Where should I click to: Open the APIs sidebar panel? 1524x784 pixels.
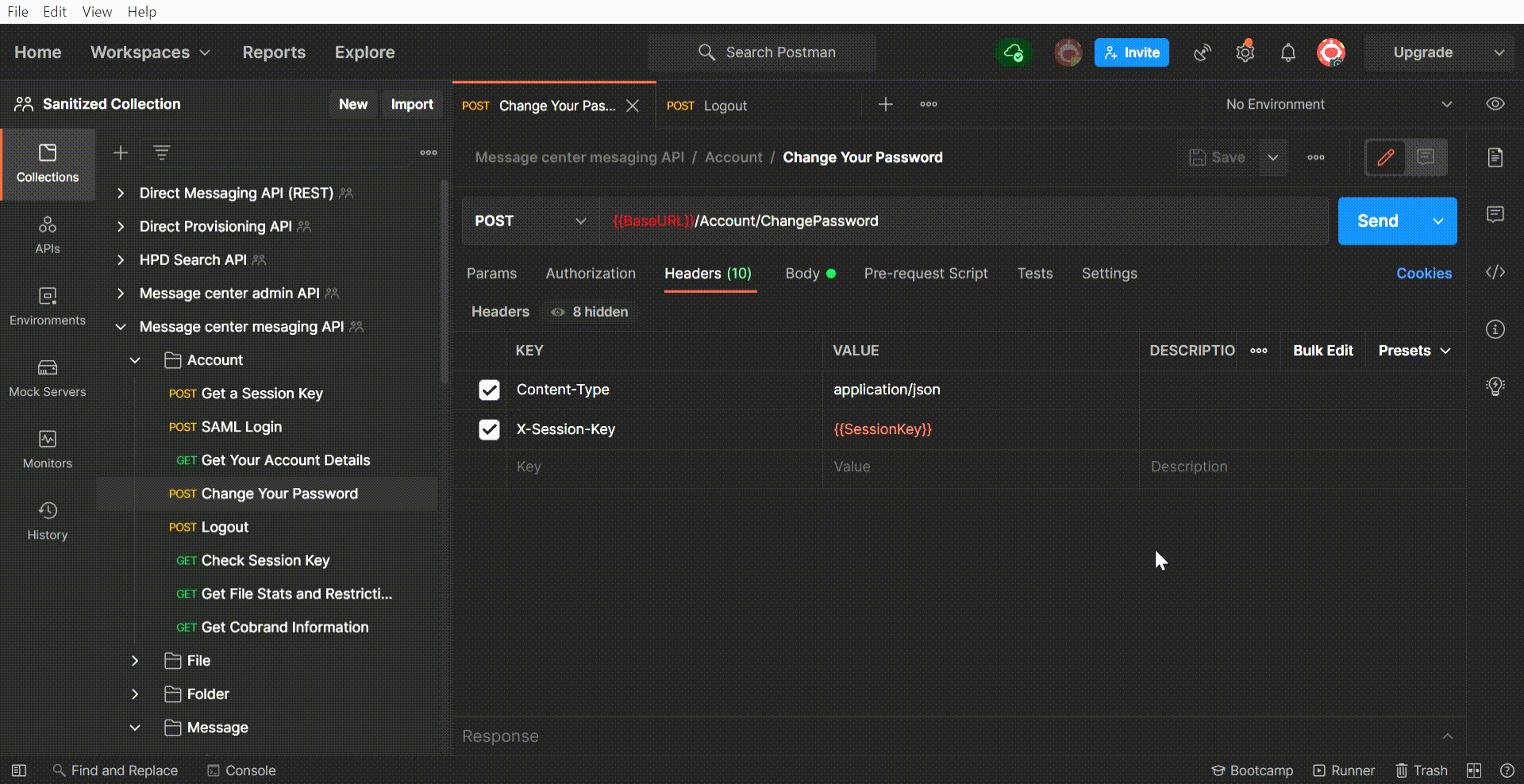(x=48, y=234)
